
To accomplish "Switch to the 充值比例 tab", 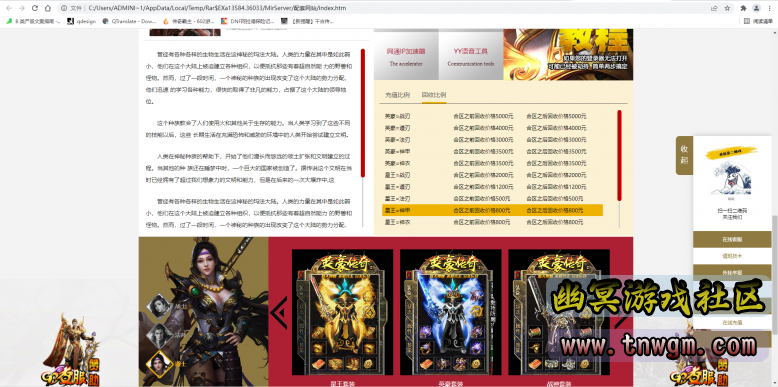I will [397, 95].
